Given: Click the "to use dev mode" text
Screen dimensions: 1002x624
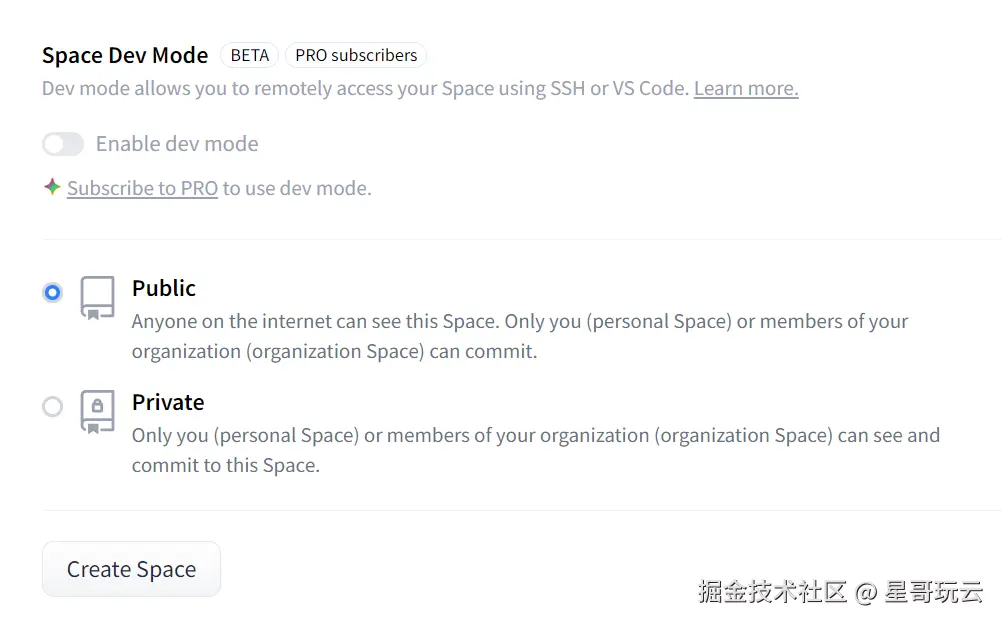Looking at the screenshot, I should click(297, 188).
